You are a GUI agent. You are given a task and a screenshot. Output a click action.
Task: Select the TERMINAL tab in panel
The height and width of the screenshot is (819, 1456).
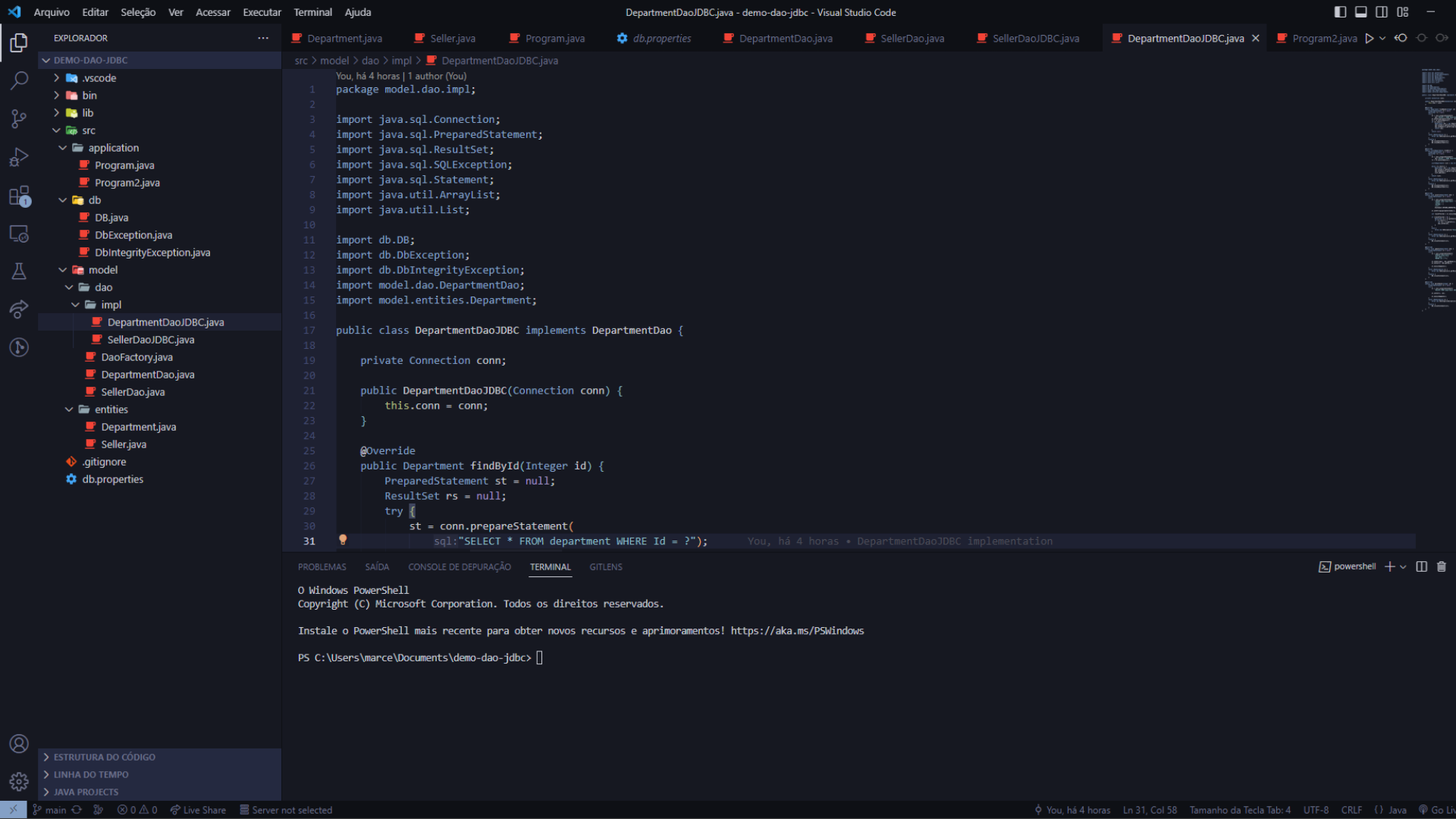[x=550, y=567]
